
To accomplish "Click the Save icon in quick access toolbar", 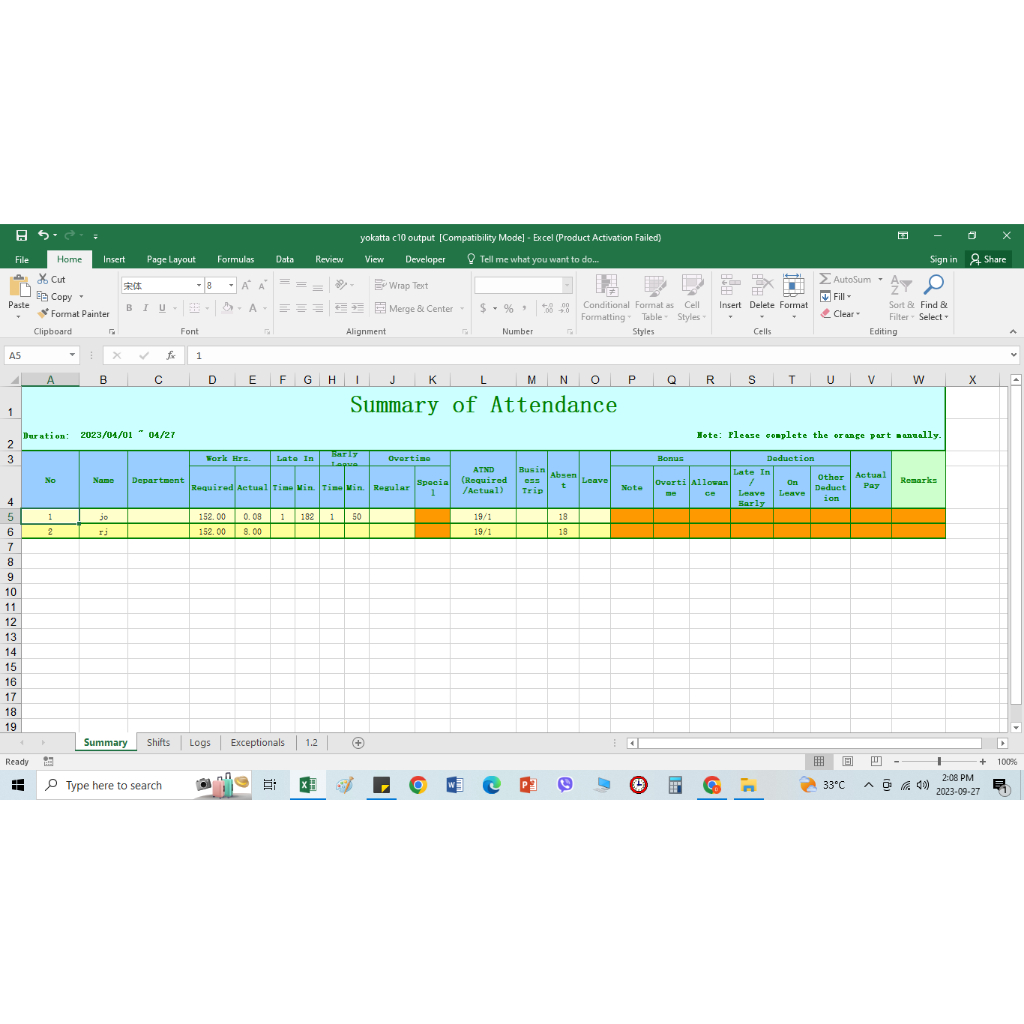I will [x=22, y=236].
